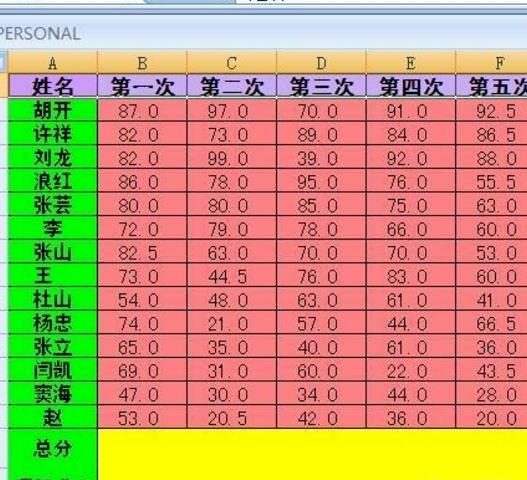527x480 pixels.
Task: Select 刘龙's 第三次 score 39.0
Action: pyautogui.click(x=321, y=157)
